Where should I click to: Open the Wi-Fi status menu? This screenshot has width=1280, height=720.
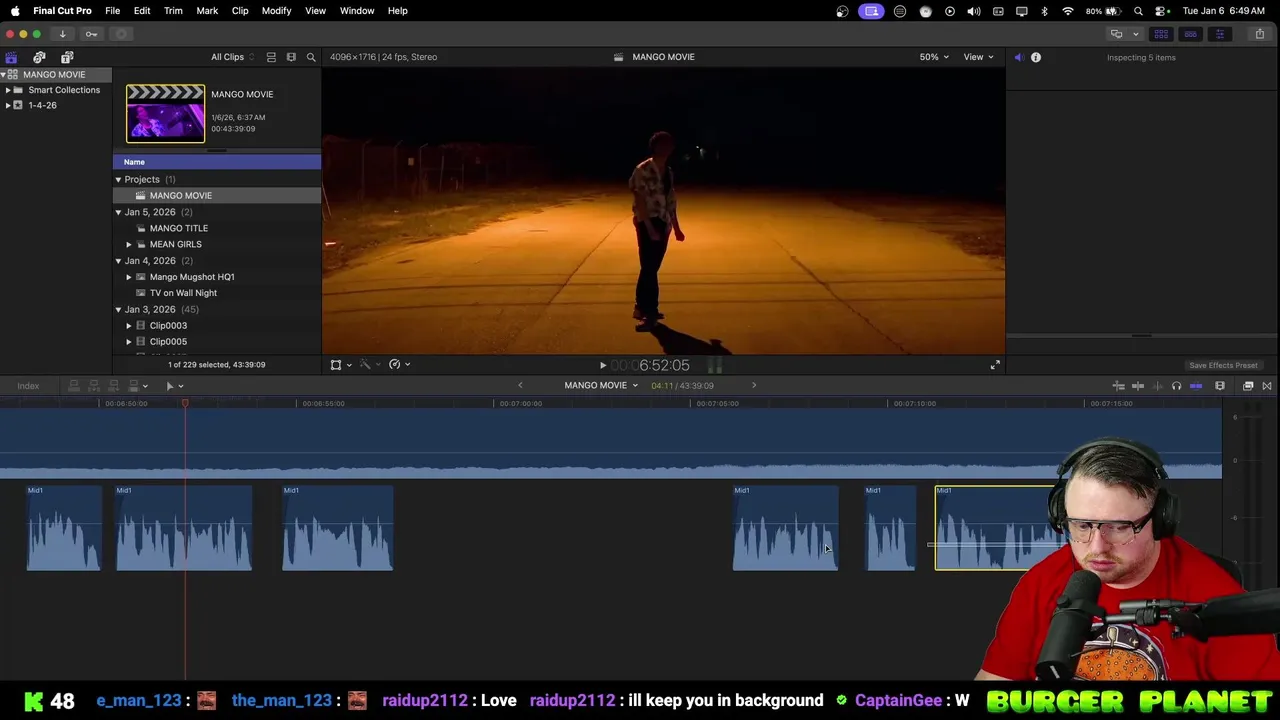tap(1068, 11)
